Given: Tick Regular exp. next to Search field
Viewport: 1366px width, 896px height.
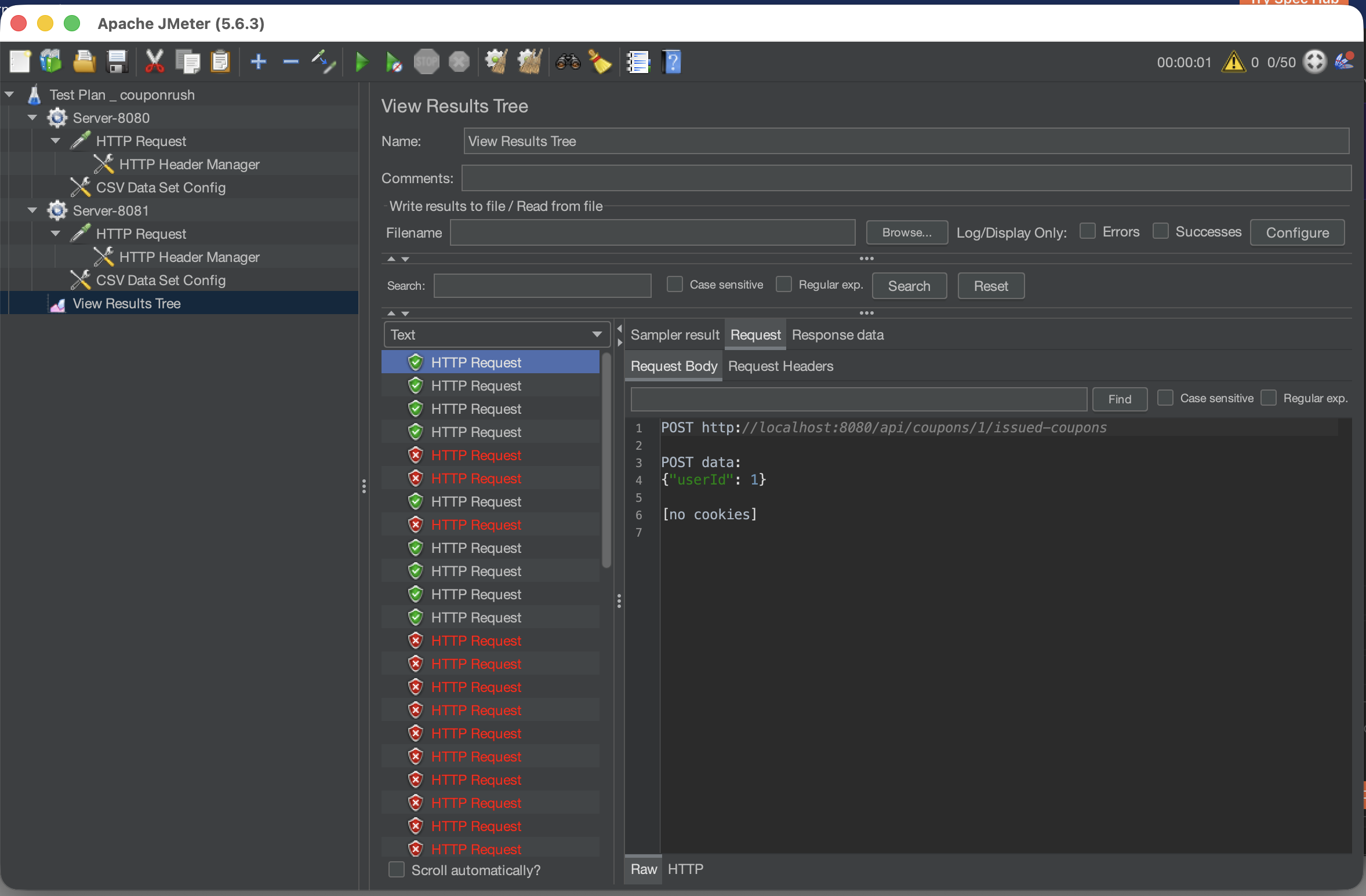Looking at the screenshot, I should click(x=784, y=285).
